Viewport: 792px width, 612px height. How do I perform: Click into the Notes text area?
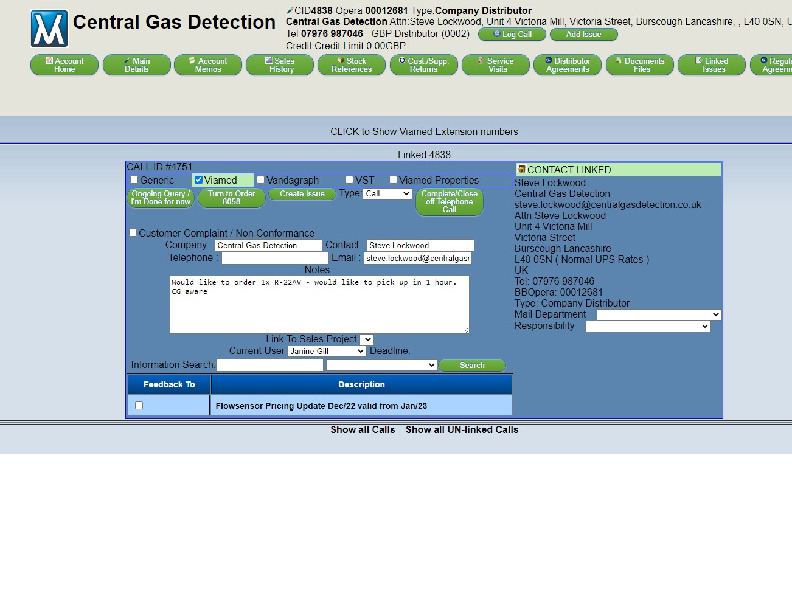(x=319, y=305)
